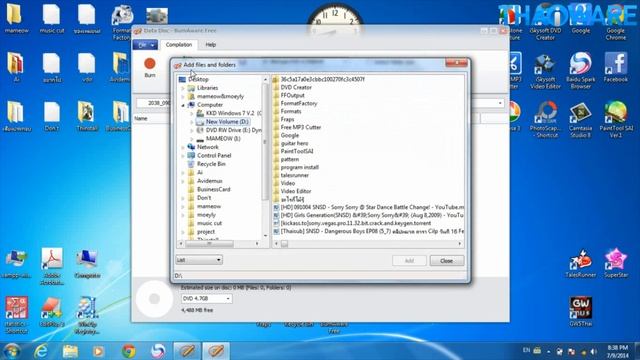This screenshot has height=360, width=640.
Task: Open iSkysoft Video Editor desktop icon
Action: (545, 71)
